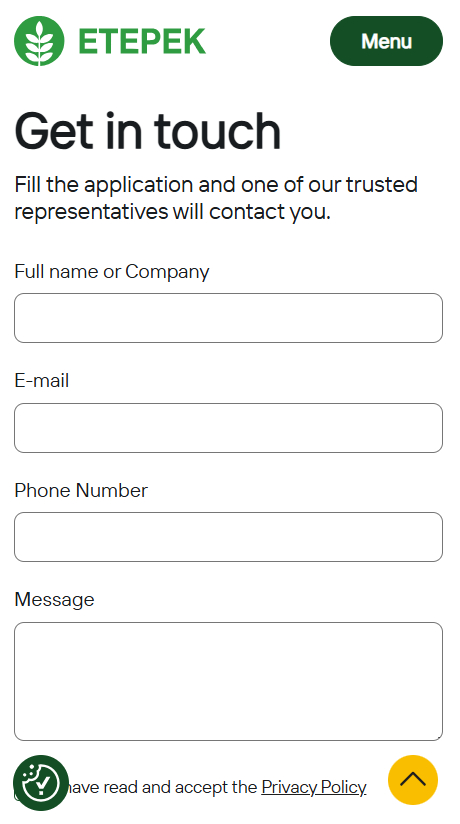Click the 'Phone Number' field label
Image resolution: width=460 pixels, height=824 pixels.
coord(81,490)
